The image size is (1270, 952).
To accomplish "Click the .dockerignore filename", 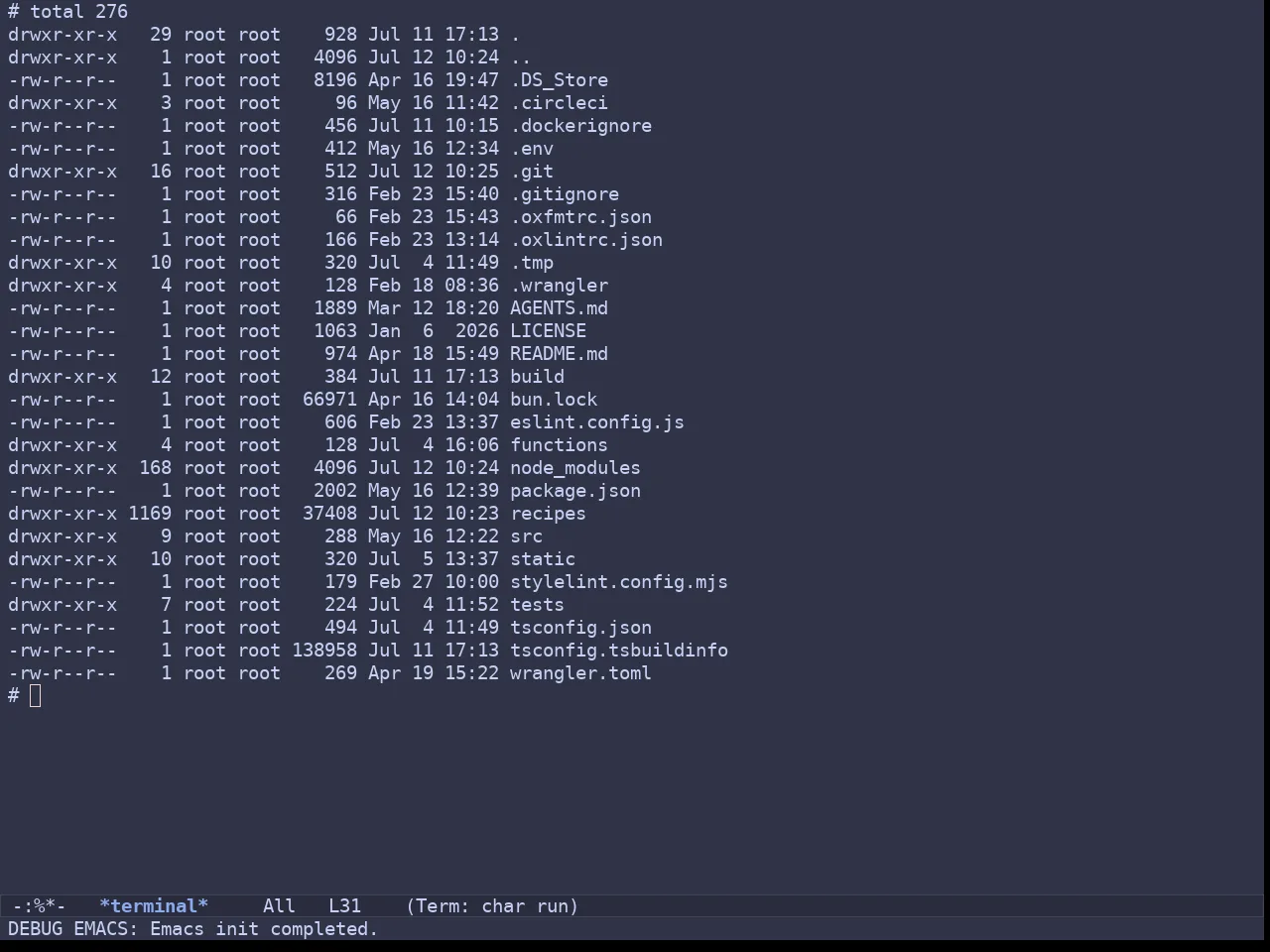I will 580,125.
